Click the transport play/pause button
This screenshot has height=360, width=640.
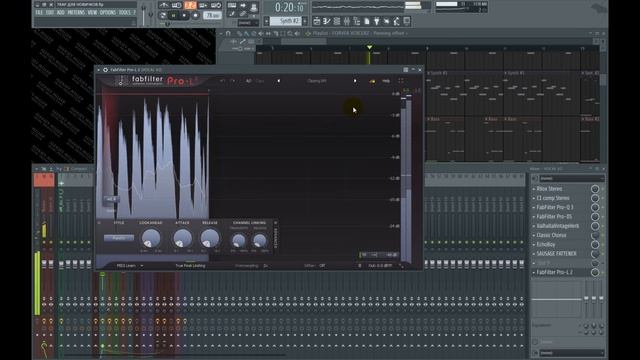click(x=173, y=16)
